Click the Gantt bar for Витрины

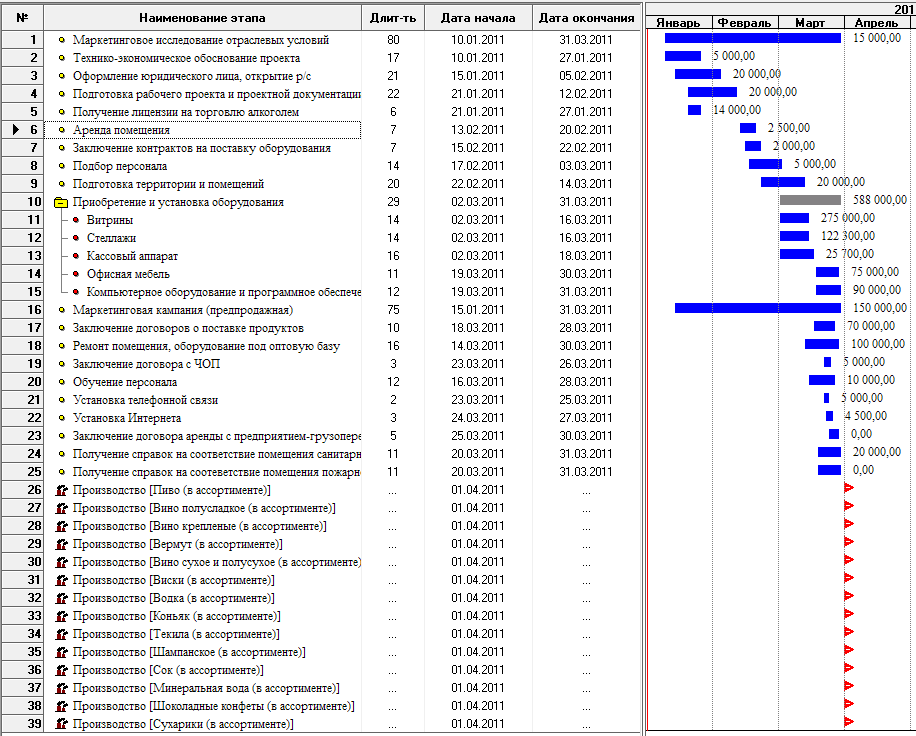click(x=794, y=218)
